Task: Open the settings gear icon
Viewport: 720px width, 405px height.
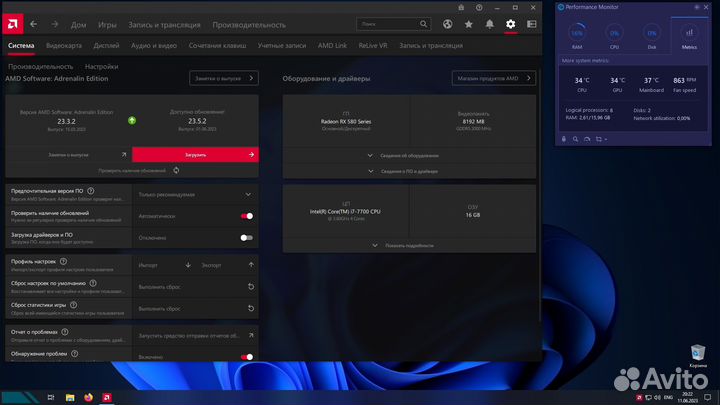Action: tap(510, 24)
